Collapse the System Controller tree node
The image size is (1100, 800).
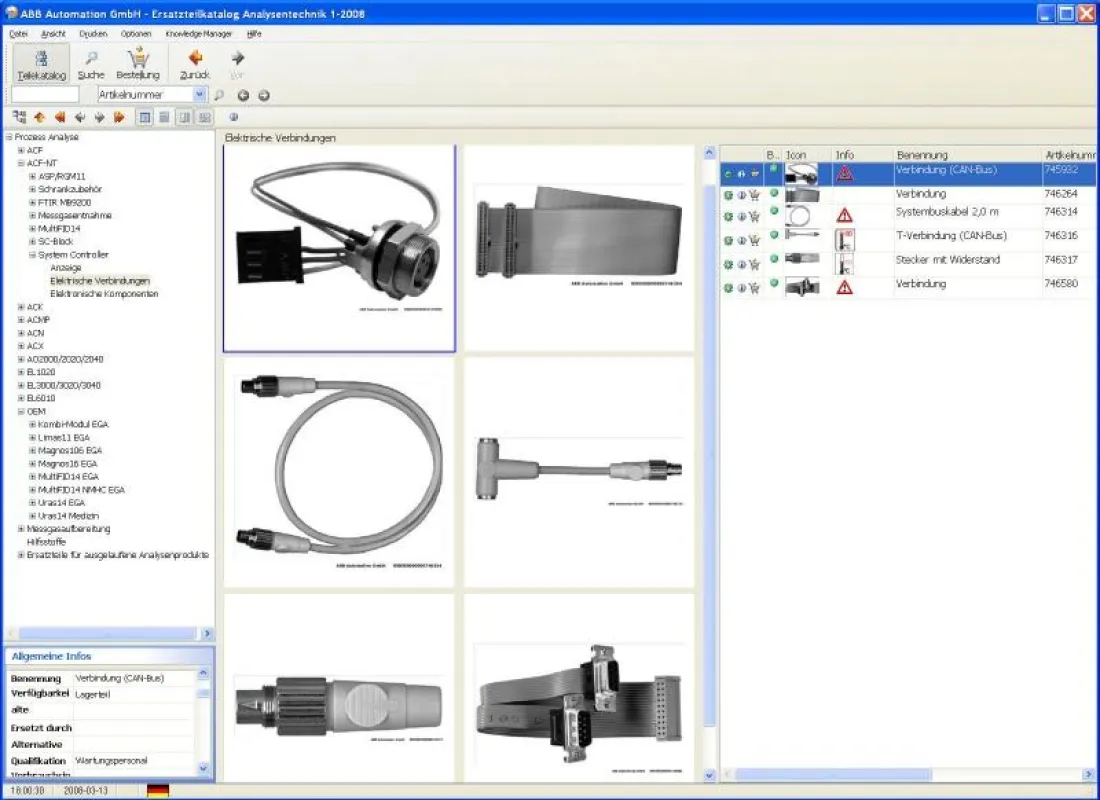32,255
